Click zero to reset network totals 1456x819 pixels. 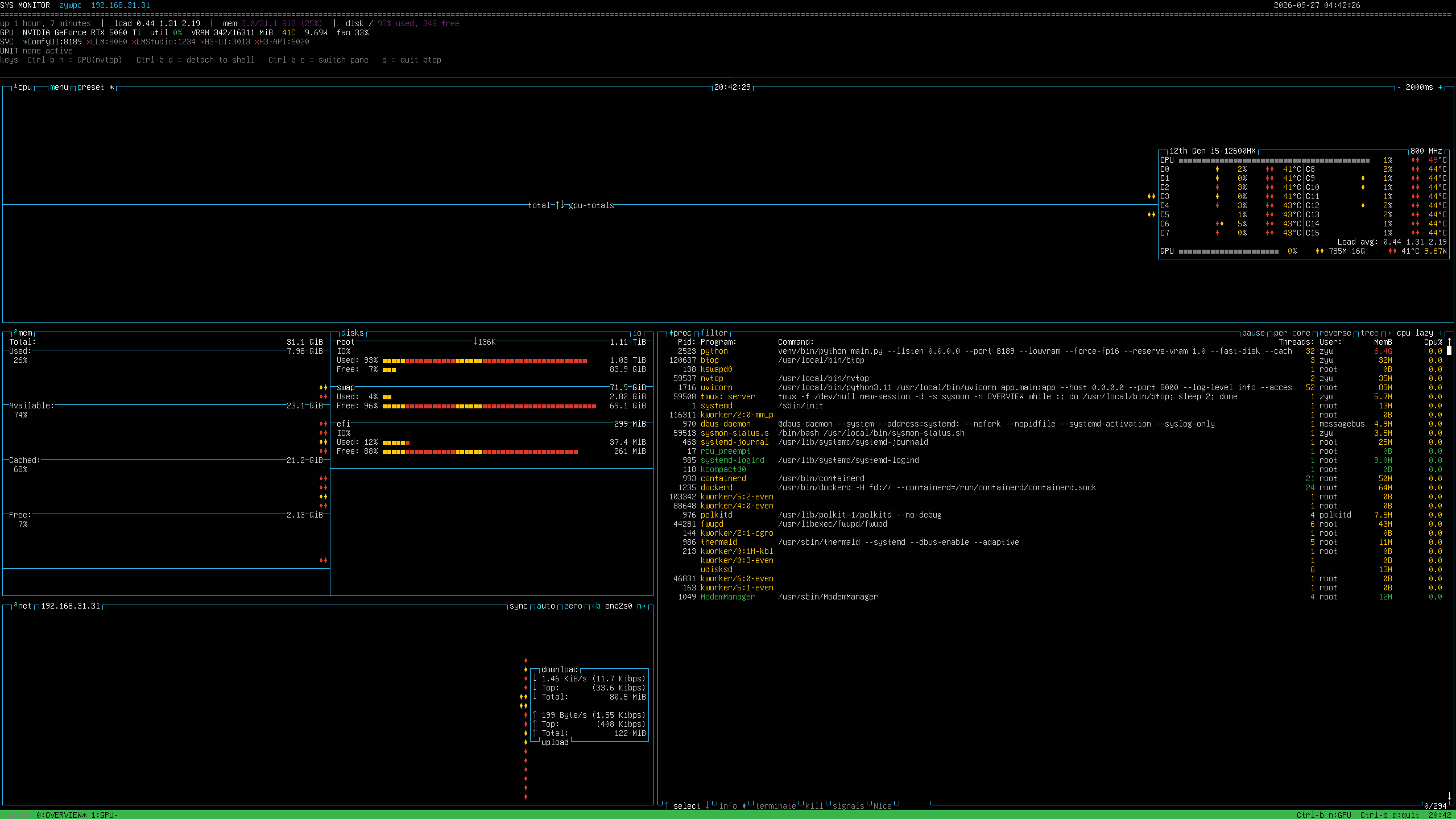pos(573,606)
